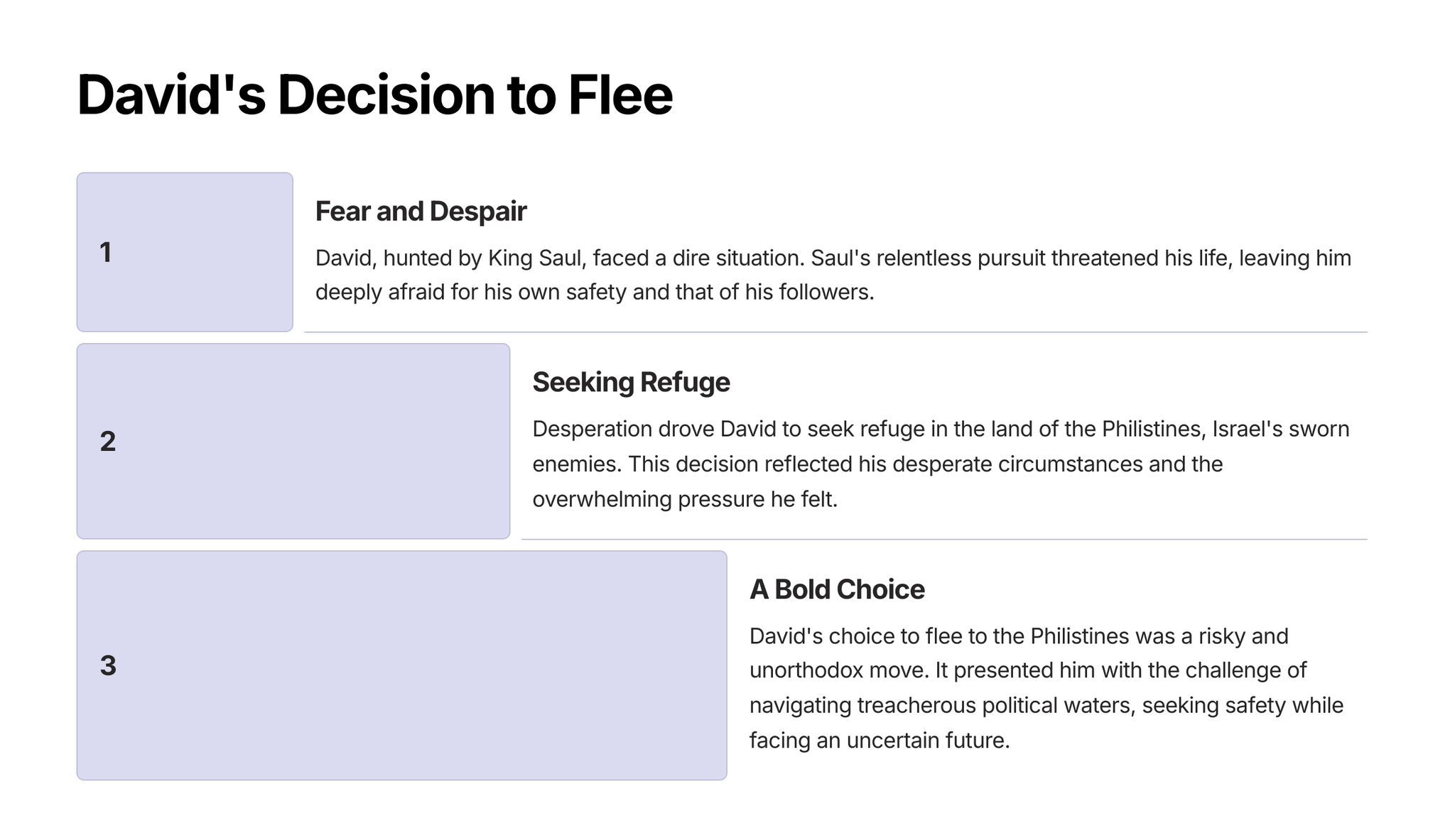Click the word "David's" in the slide title

[x=171, y=95]
